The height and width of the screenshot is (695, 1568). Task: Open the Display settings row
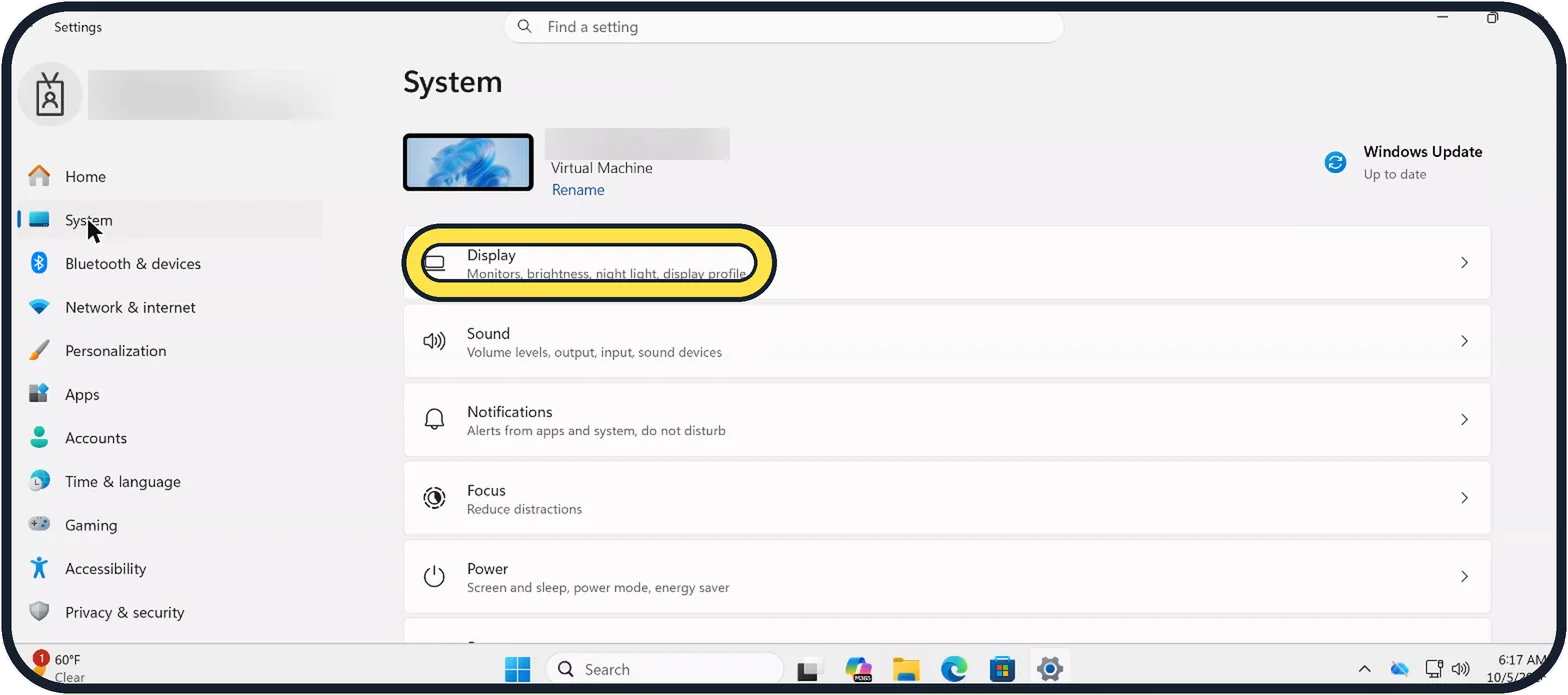pyautogui.click(x=947, y=262)
